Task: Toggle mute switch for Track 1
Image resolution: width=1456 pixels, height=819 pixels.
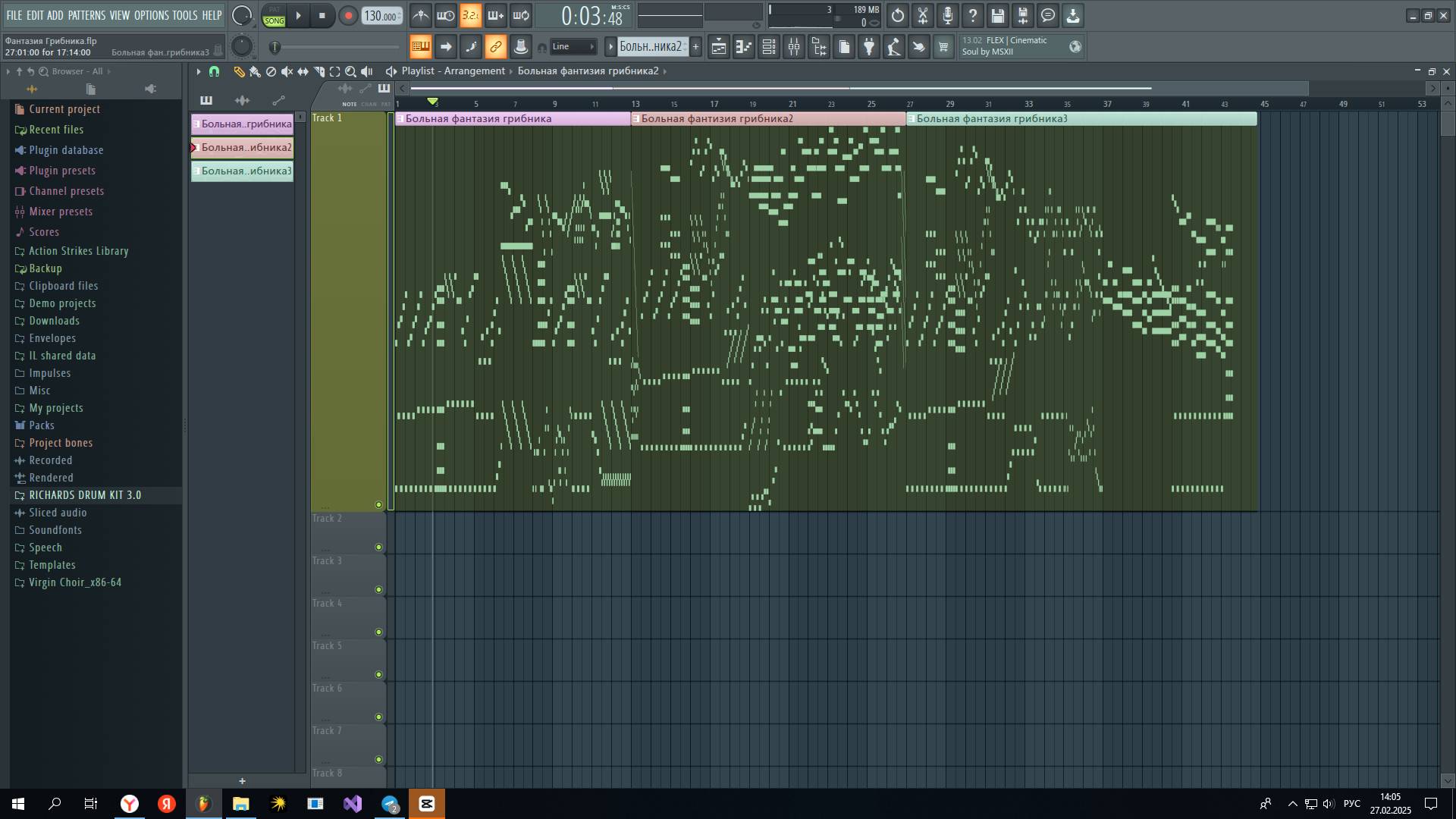Action: [378, 504]
